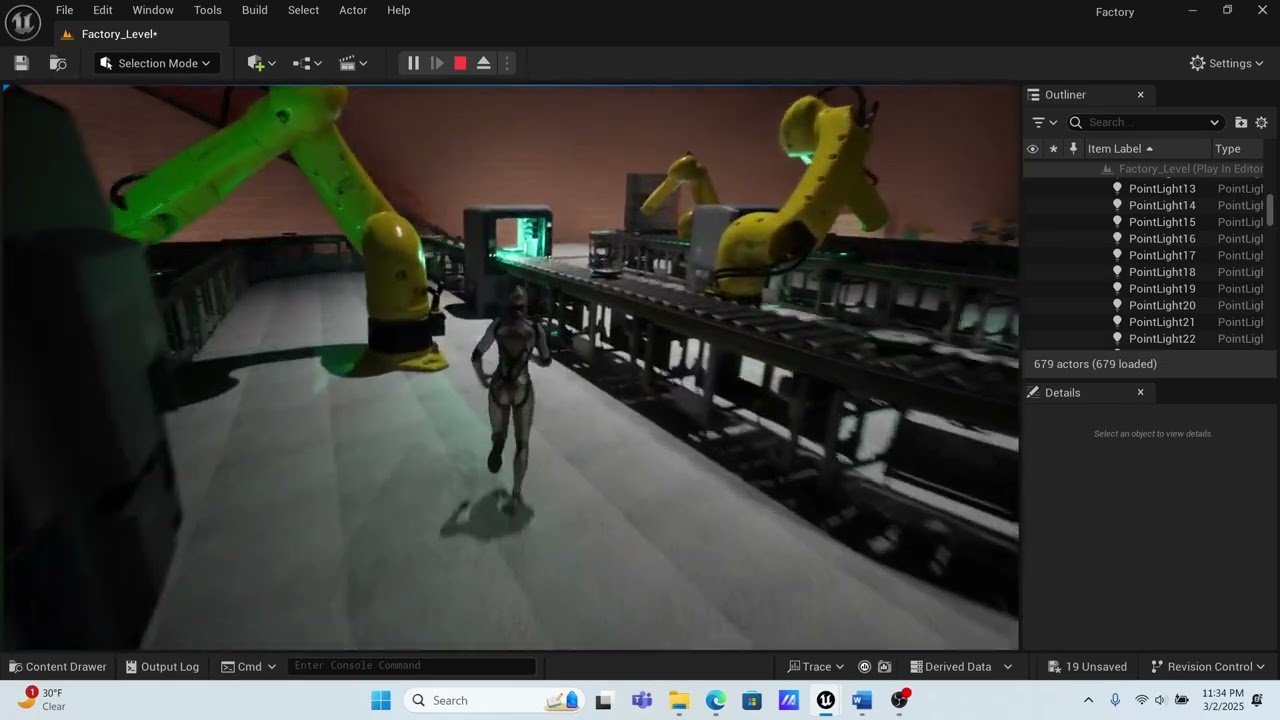The image size is (1280, 720).
Task: Open the File menu
Action: [64, 10]
